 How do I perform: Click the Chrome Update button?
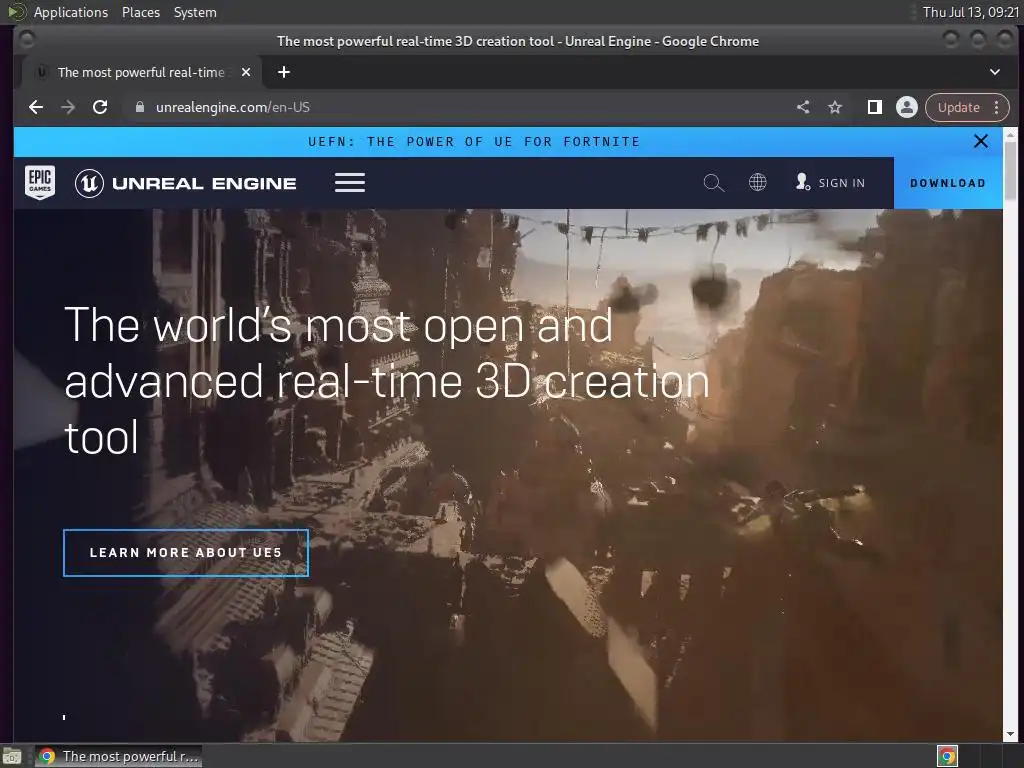click(959, 107)
